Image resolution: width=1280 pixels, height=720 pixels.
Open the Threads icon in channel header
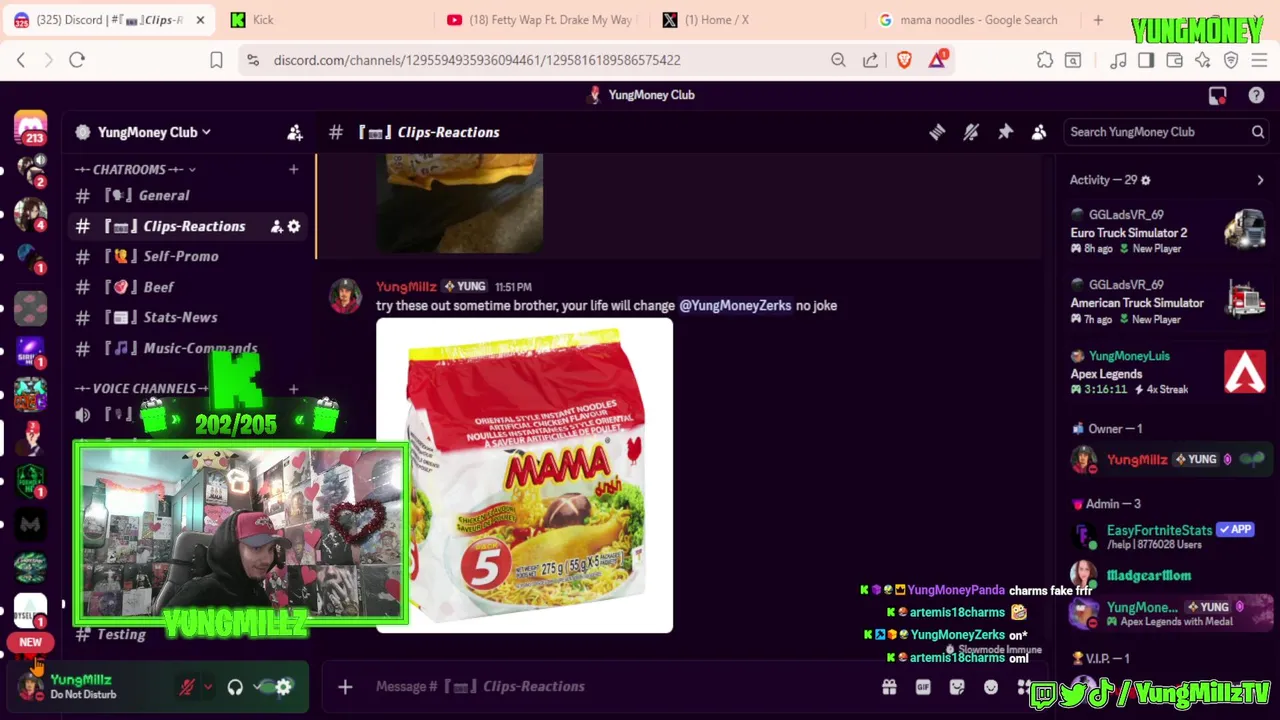[937, 132]
